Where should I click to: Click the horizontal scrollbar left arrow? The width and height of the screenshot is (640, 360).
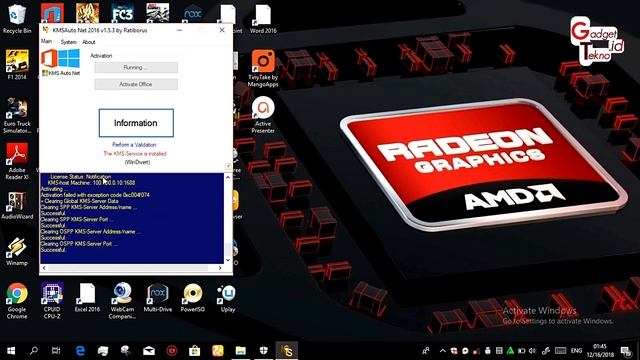click(x=44, y=268)
